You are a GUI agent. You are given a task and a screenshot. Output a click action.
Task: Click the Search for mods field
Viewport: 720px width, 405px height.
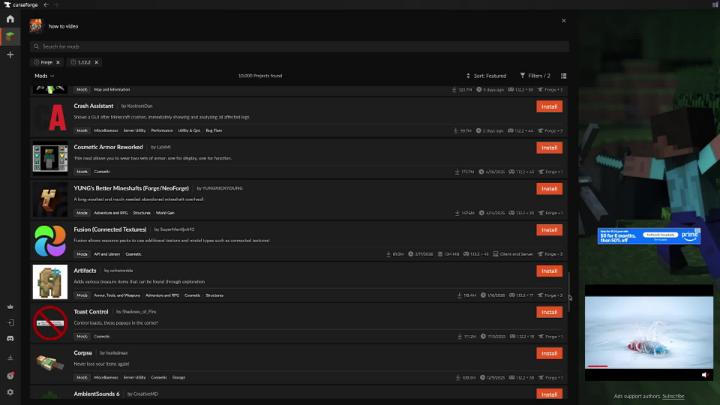(300, 46)
